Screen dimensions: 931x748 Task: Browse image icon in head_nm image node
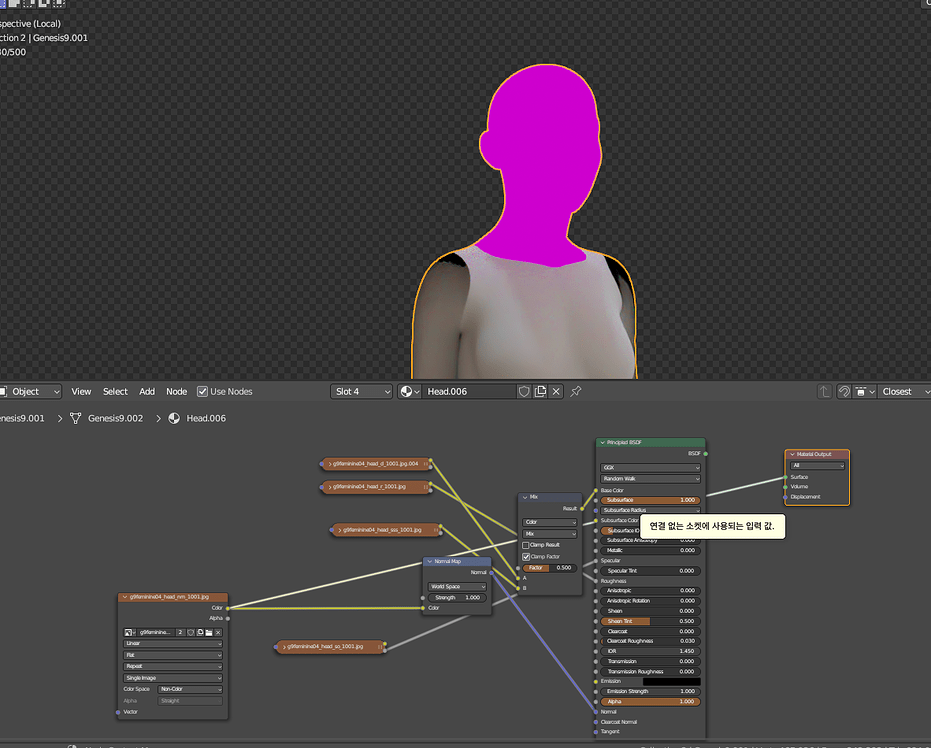129,633
